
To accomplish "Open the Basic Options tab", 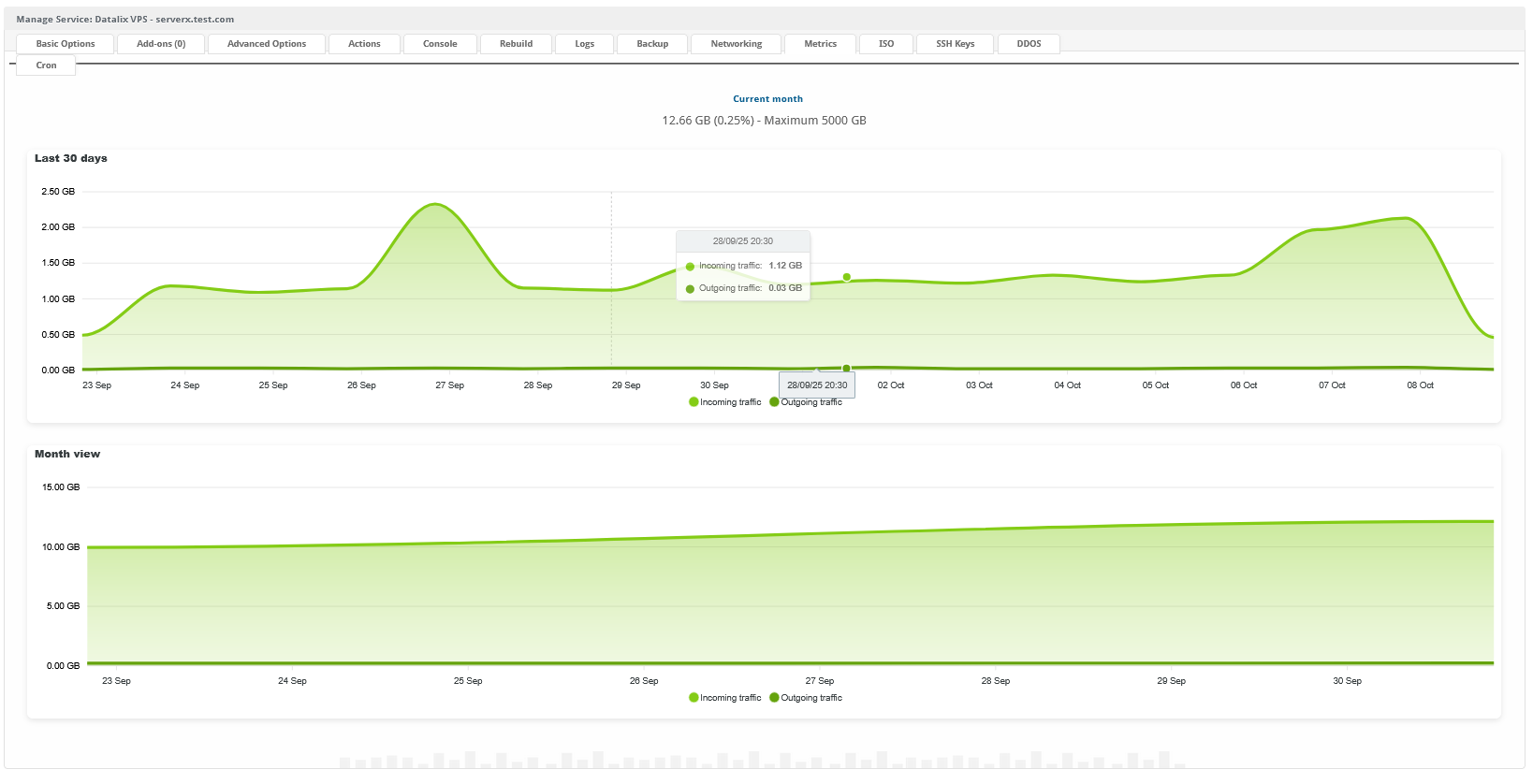I will (66, 44).
